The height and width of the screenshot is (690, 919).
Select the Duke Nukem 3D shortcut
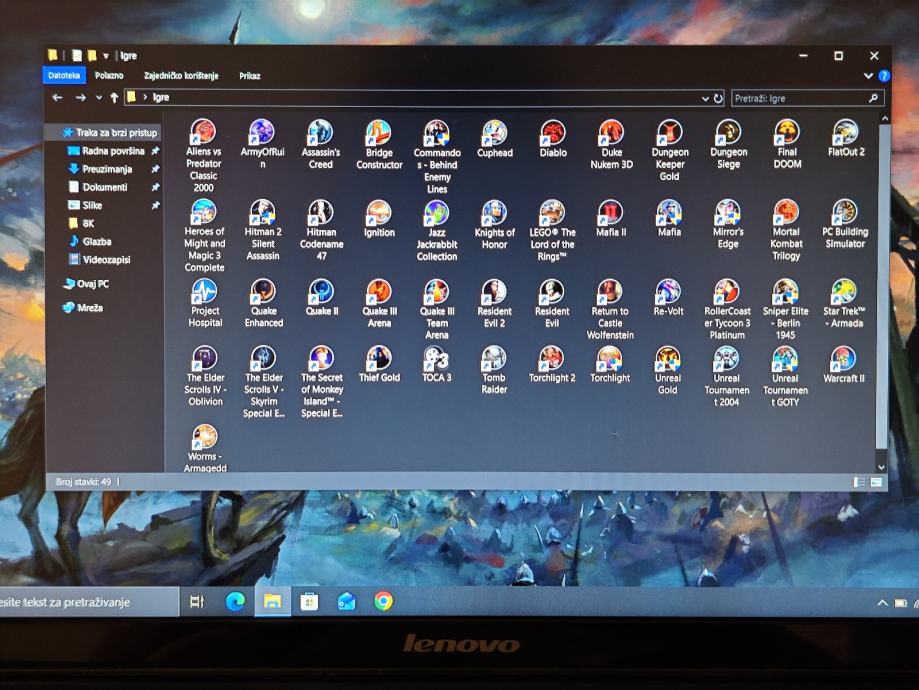[x=611, y=144]
